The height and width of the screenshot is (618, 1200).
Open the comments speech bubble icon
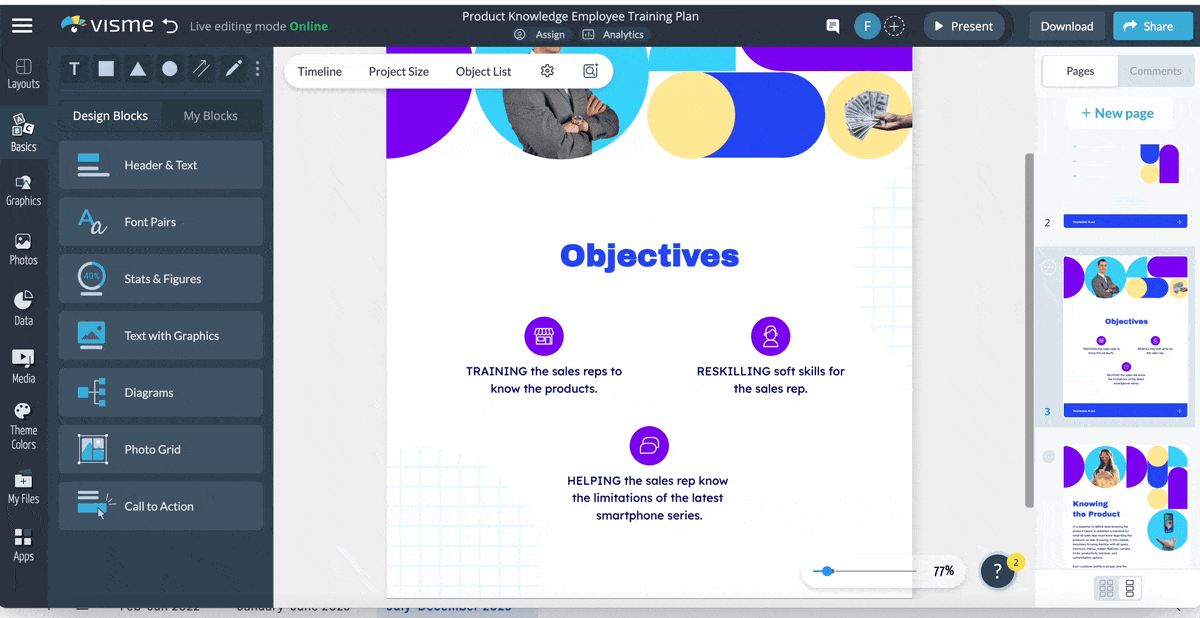[x=832, y=26]
